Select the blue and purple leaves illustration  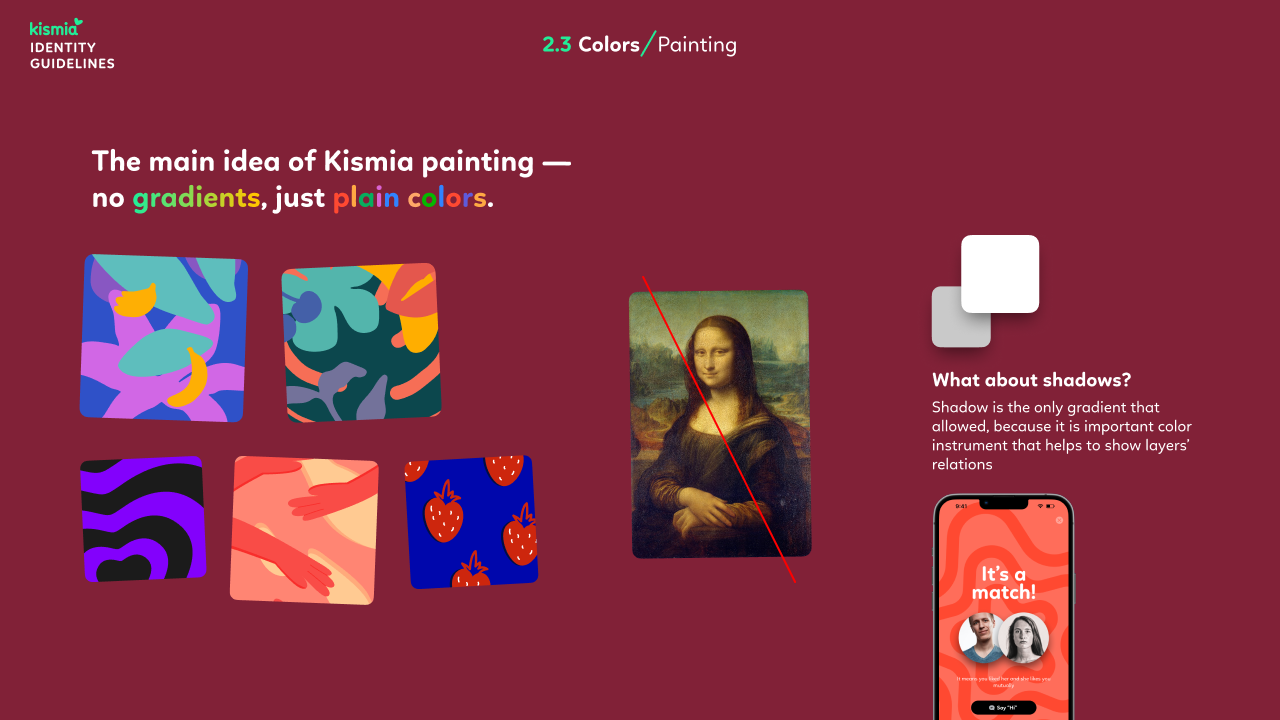click(x=164, y=337)
